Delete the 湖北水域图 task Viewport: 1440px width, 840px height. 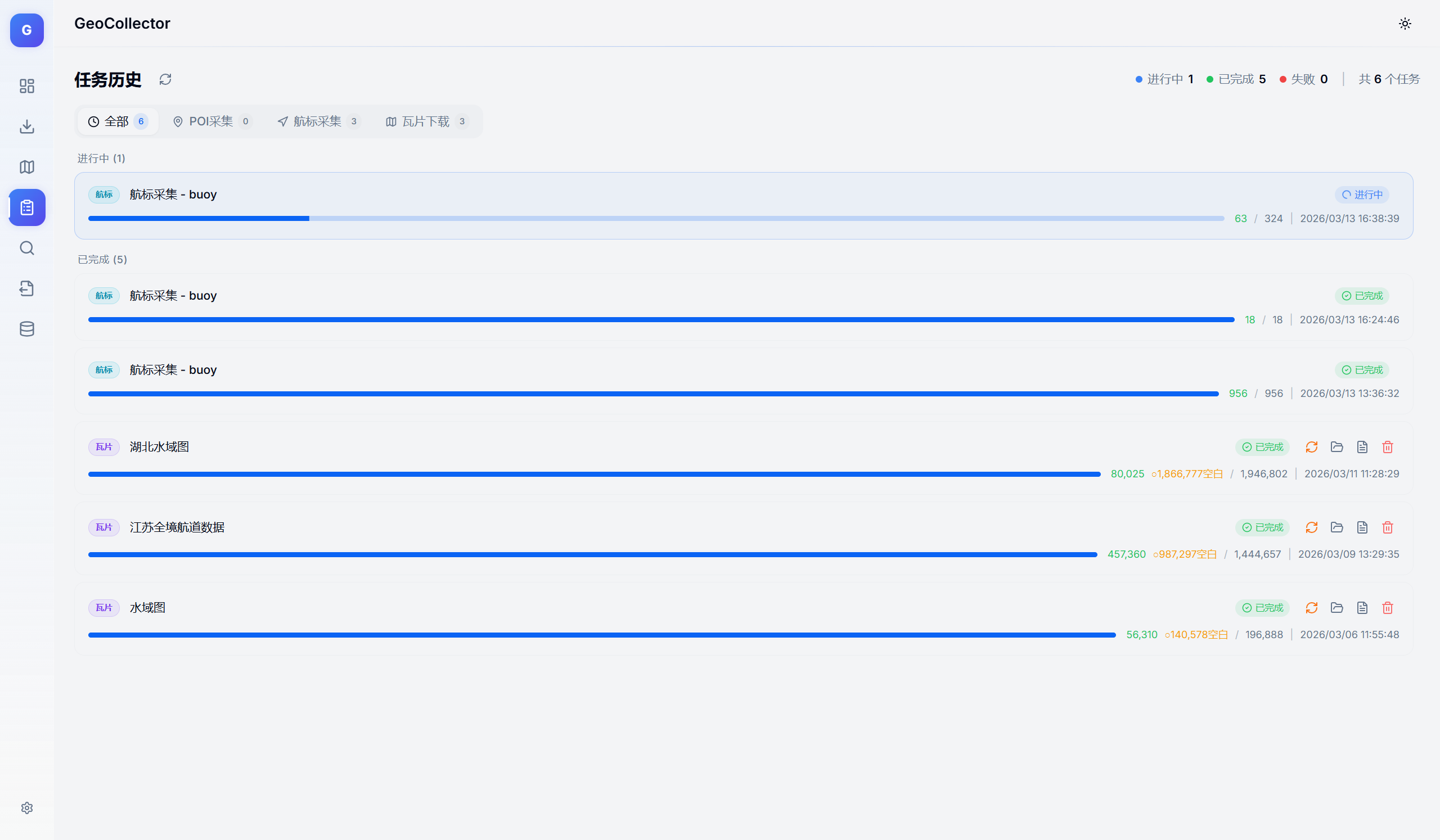pyautogui.click(x=1388, y=447)
